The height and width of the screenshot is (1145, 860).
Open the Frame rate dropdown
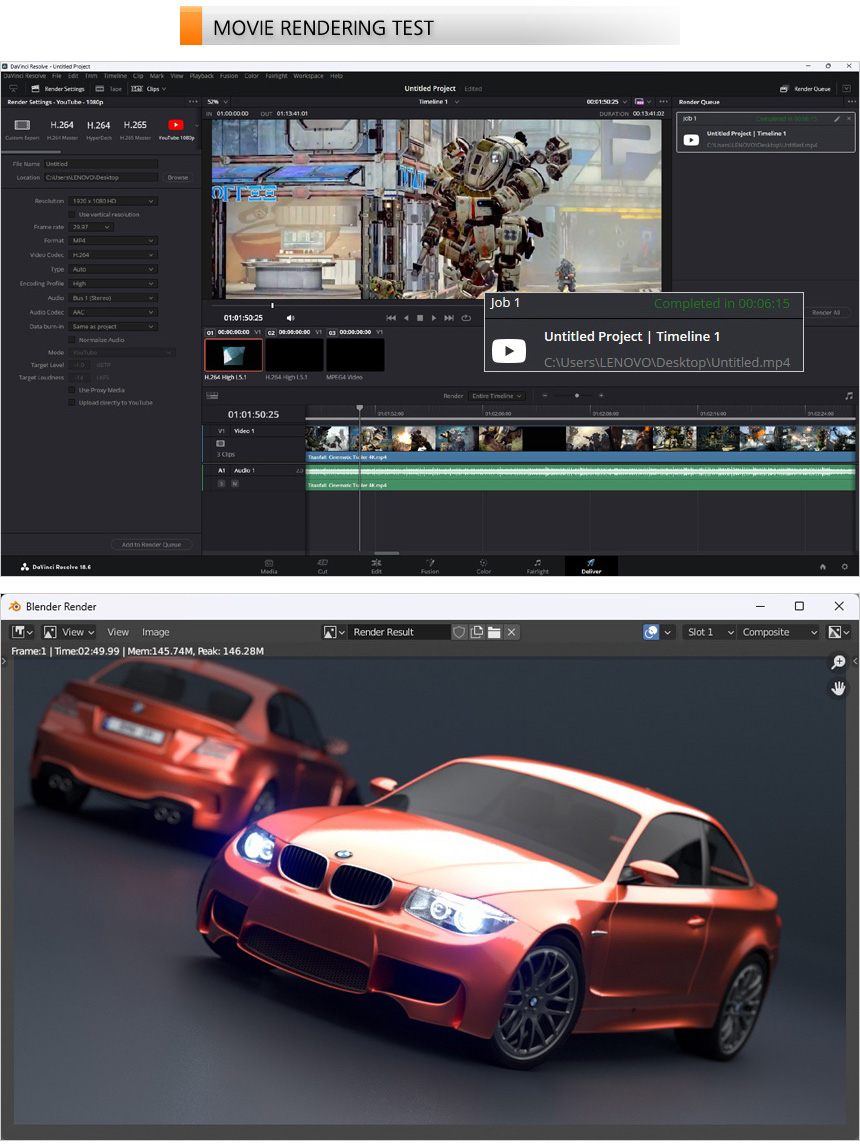(91, 227)
